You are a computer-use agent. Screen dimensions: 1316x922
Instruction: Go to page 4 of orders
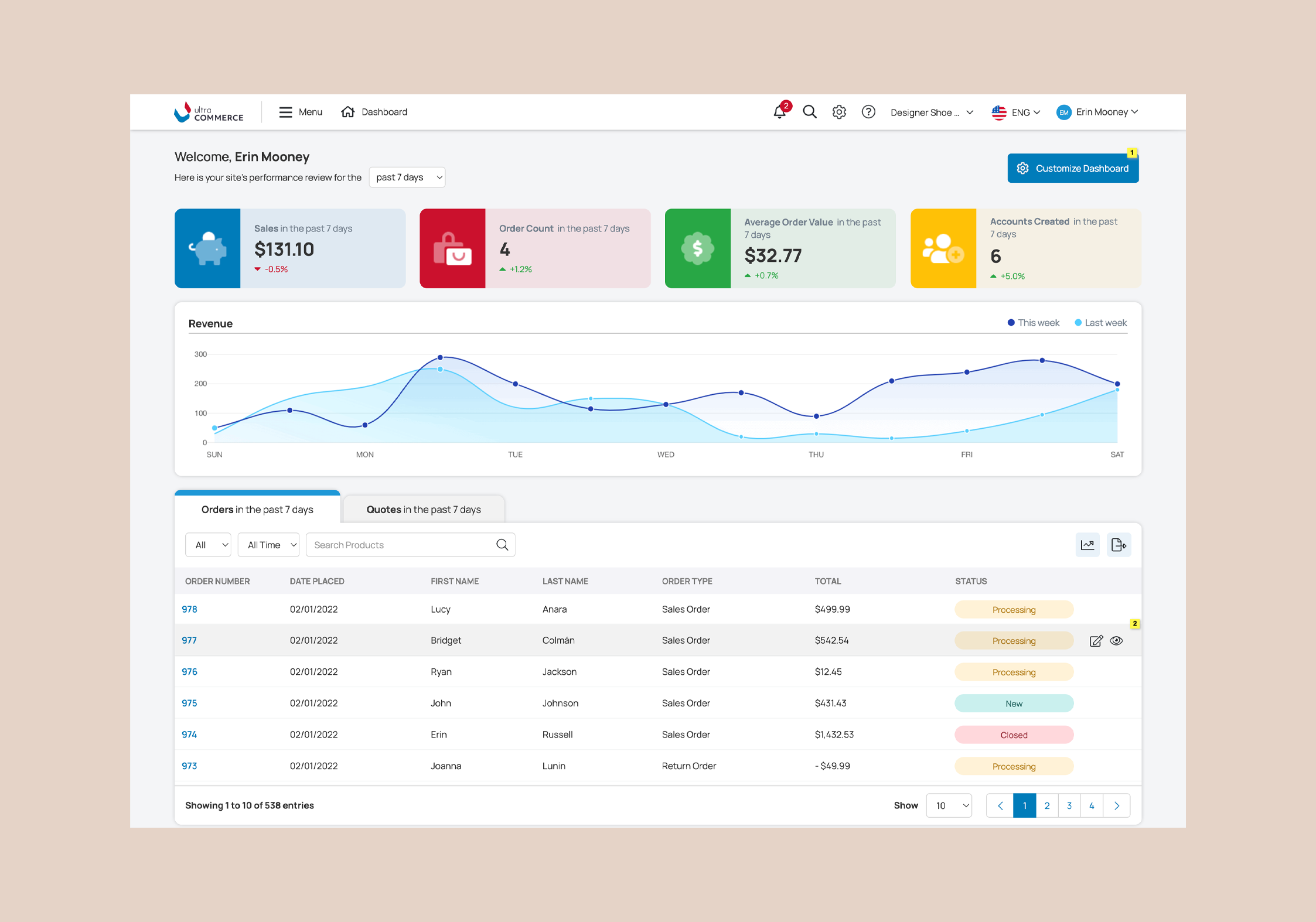coord(1092,805)
